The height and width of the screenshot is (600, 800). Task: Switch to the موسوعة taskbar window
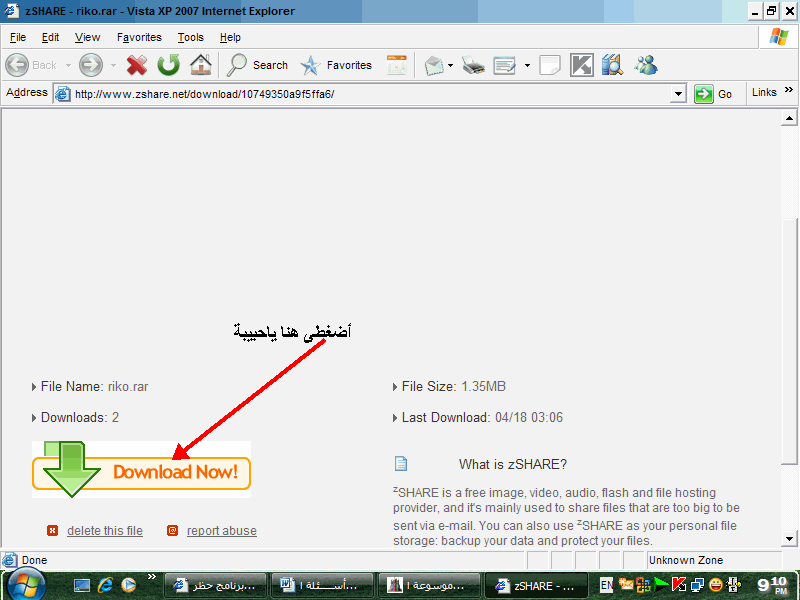[429, 586]
